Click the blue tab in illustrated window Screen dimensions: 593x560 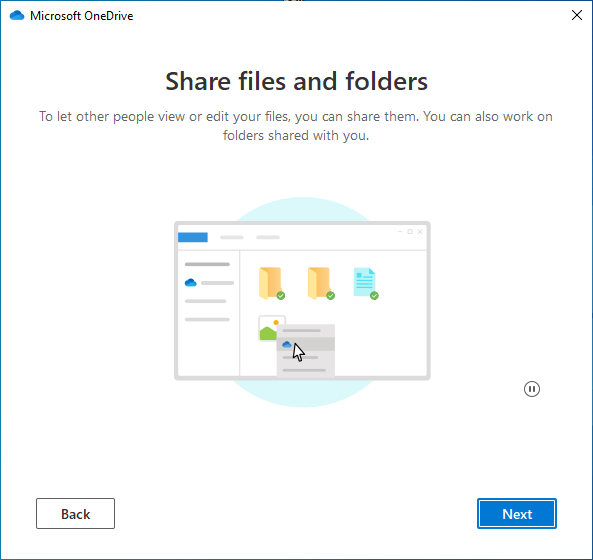193,237
